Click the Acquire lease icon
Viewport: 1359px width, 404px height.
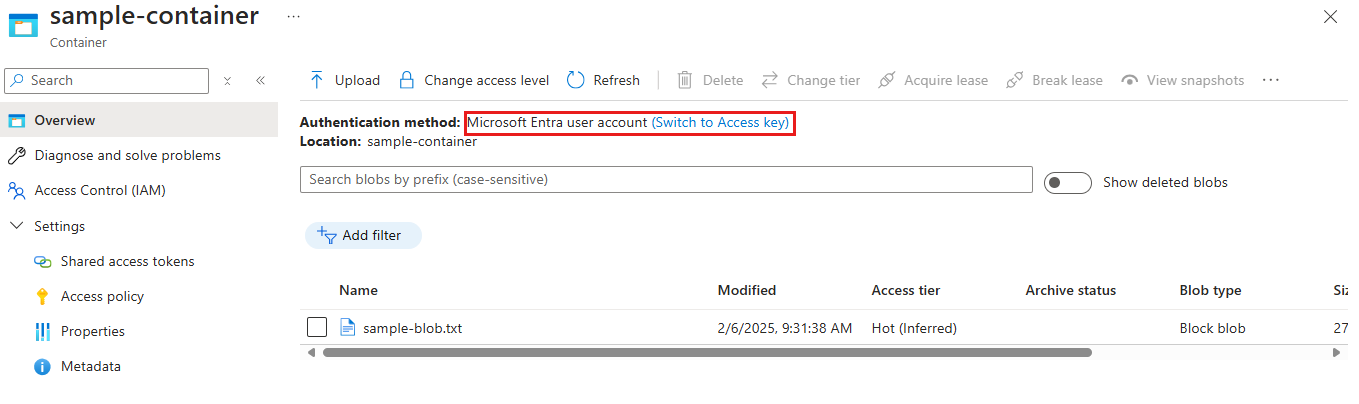[886, 80]
